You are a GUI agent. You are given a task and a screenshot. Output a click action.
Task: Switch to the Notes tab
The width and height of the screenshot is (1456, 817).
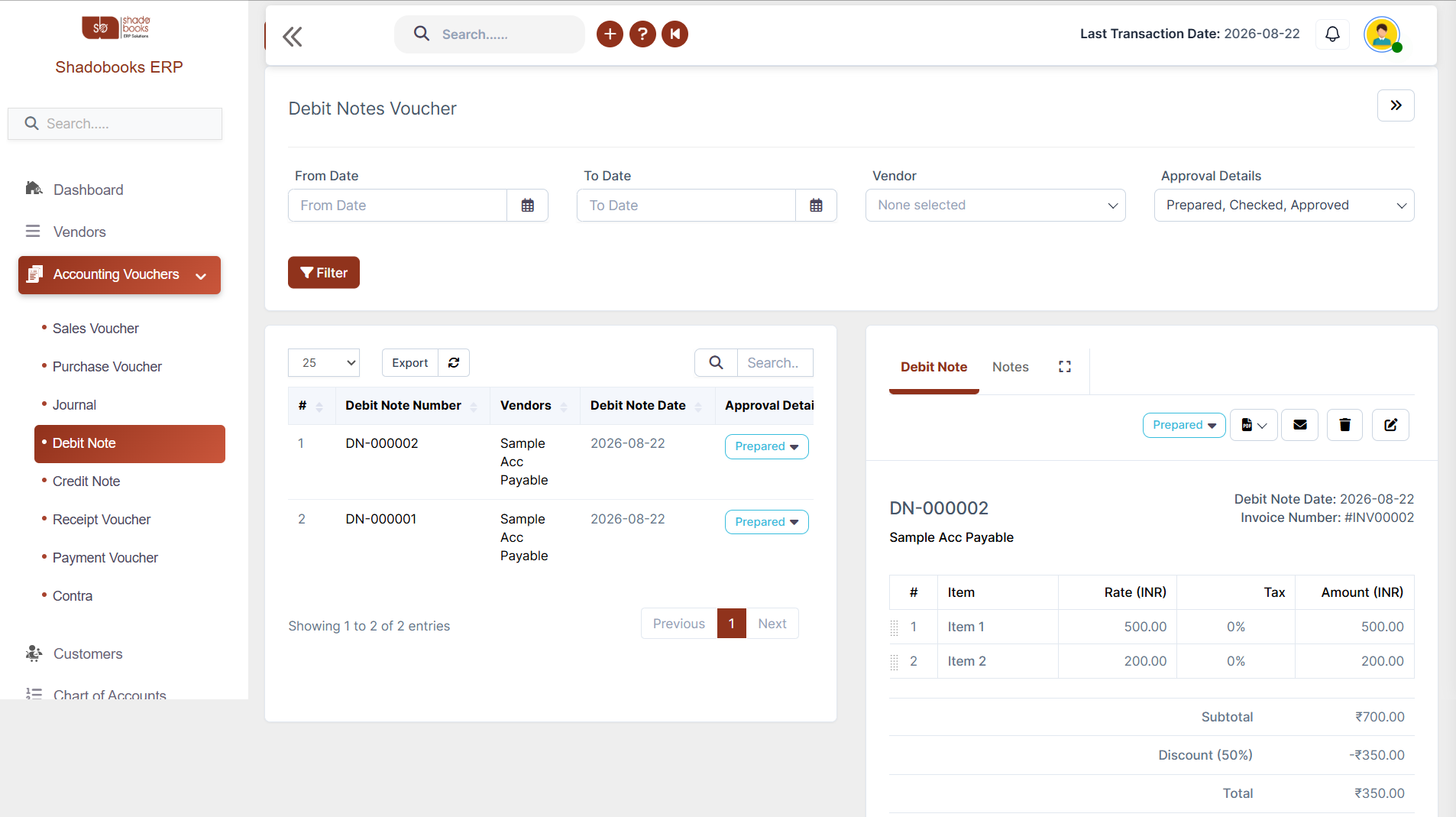[1010, 367]
